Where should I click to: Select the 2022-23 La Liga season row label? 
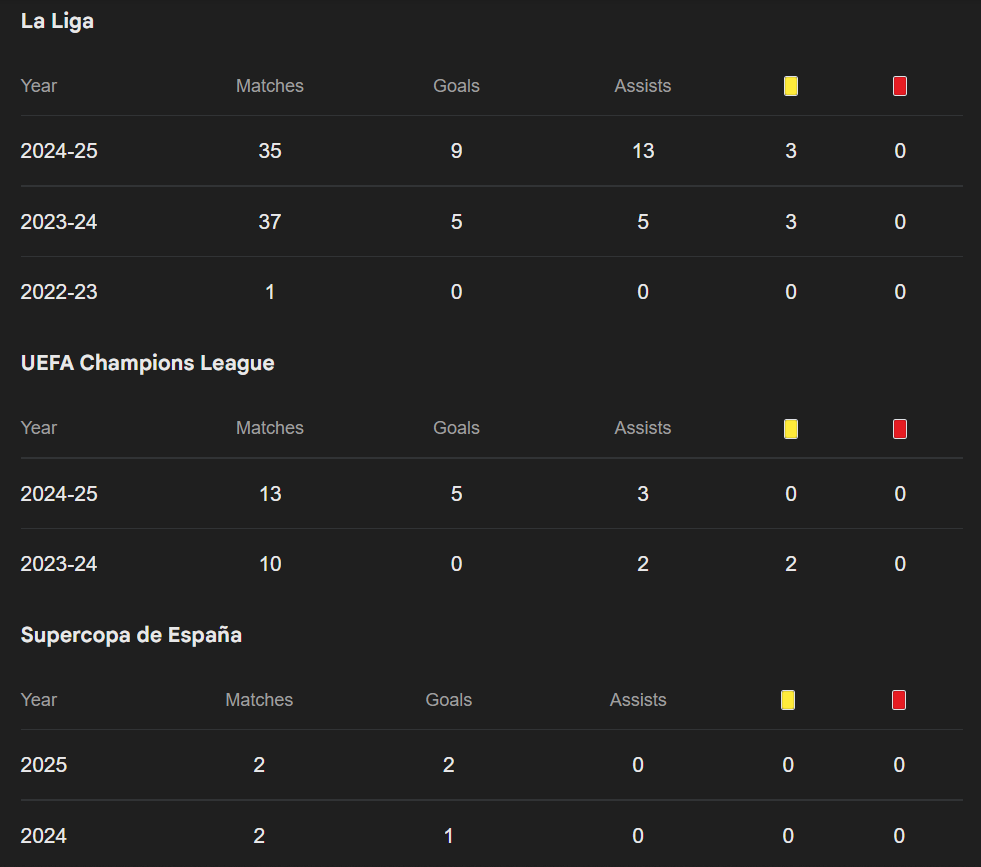(x=59, y=292)
